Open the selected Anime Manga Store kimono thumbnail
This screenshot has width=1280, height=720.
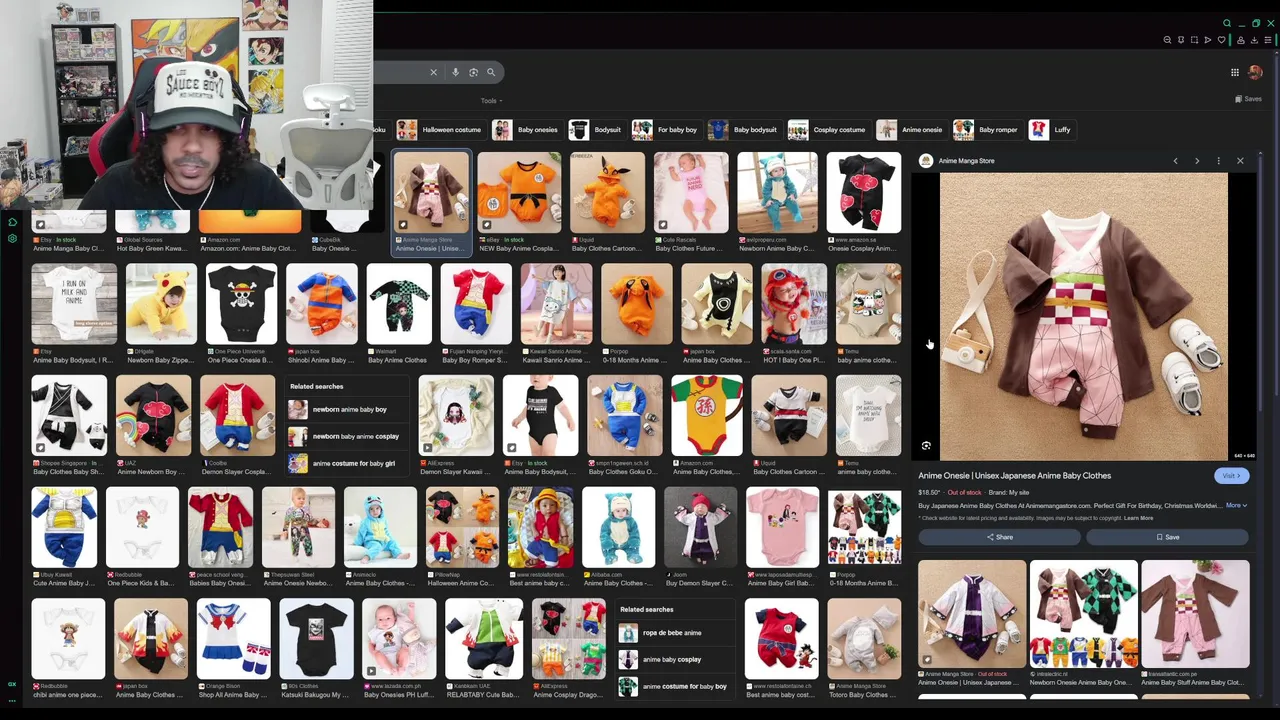coord(431,193)
